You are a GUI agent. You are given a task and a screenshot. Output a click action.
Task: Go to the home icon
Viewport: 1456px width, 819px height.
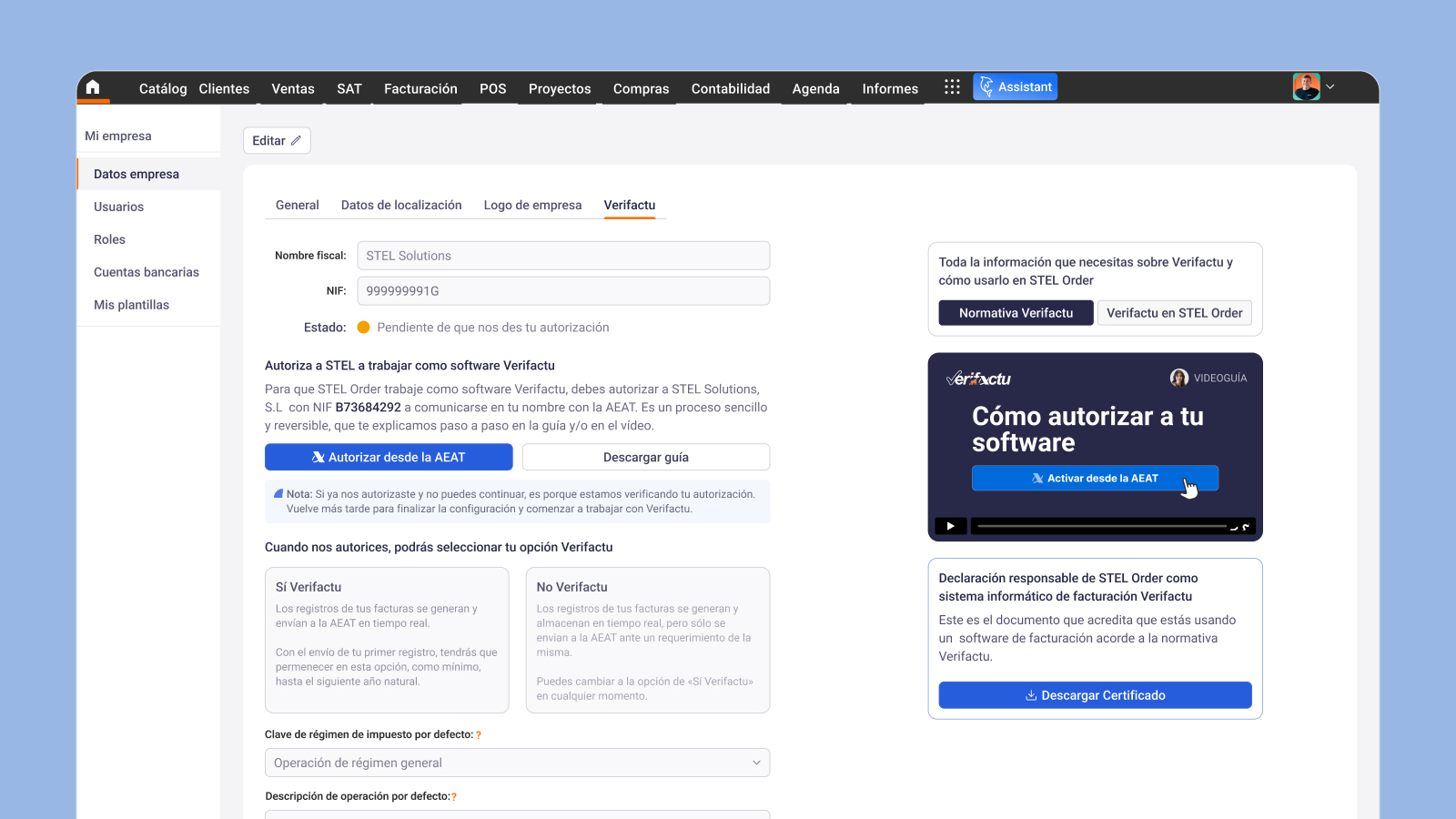[93, 87]
